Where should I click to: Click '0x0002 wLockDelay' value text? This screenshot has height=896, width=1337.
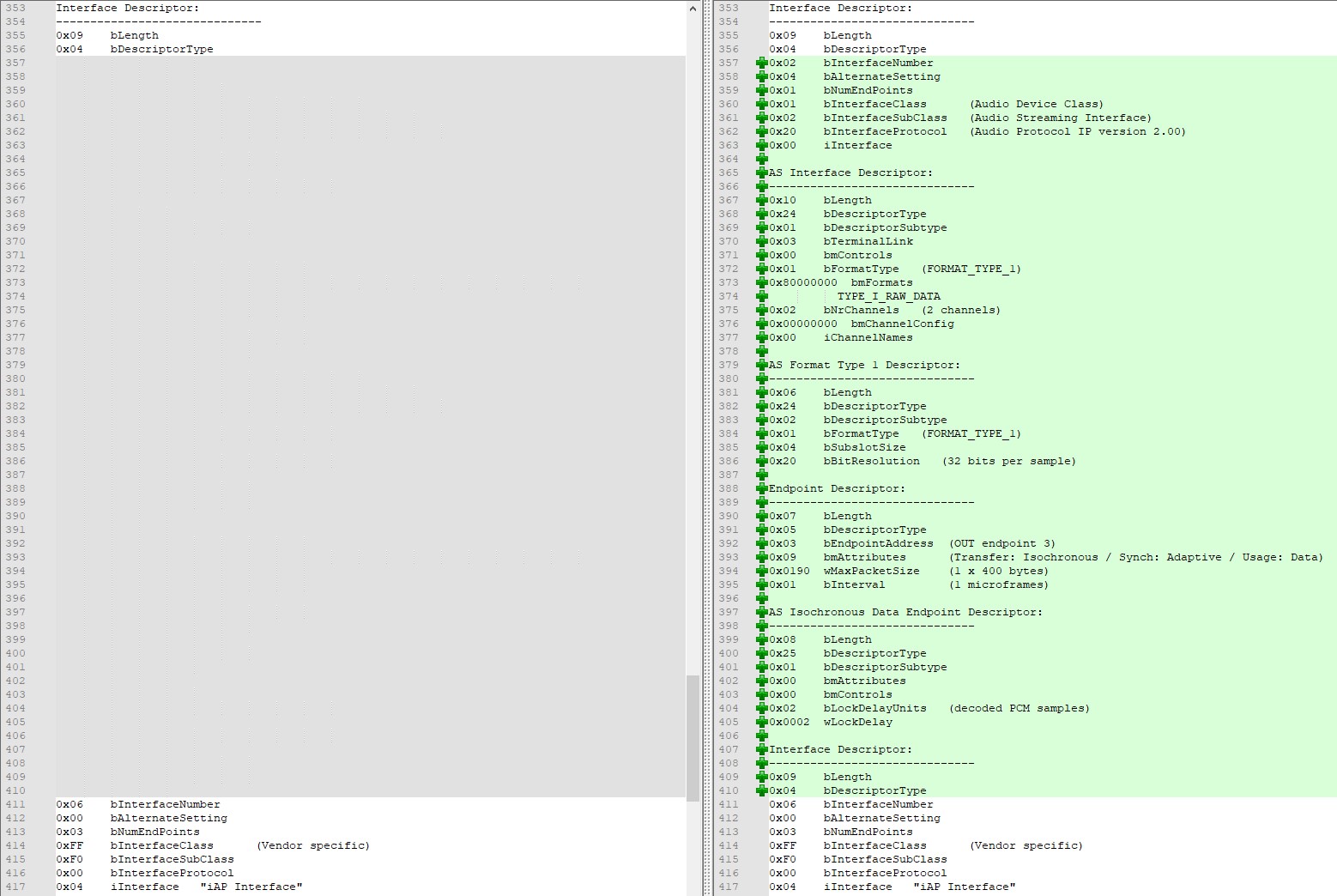[831, 722]
